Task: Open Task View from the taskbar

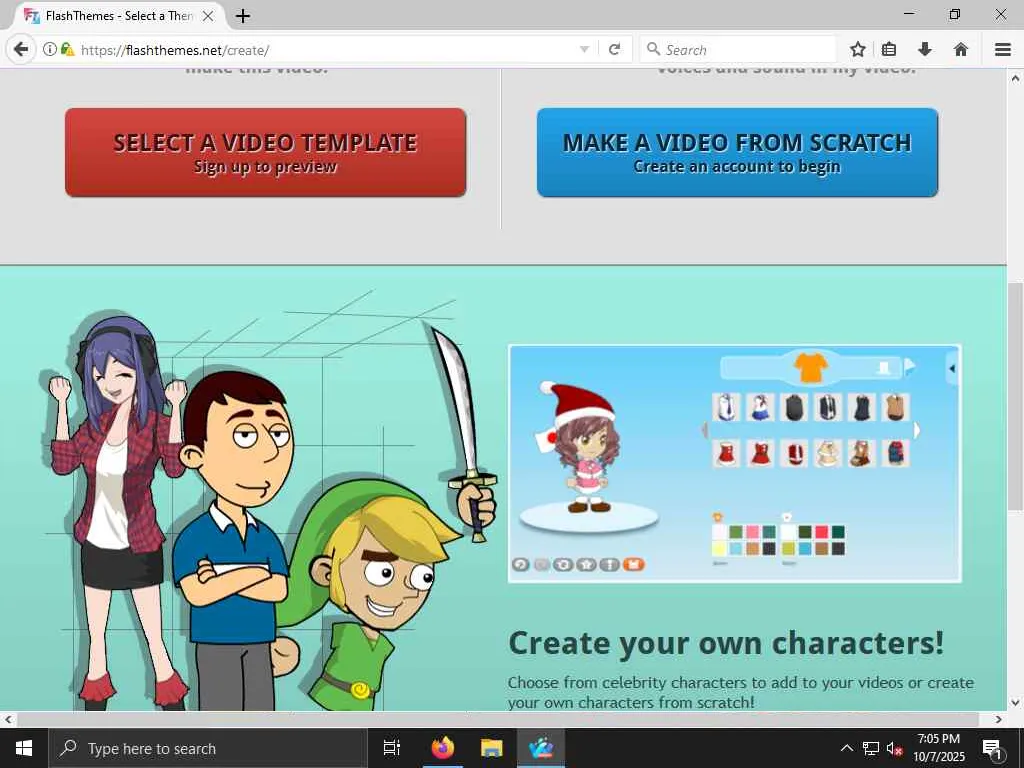Action: 392,748
